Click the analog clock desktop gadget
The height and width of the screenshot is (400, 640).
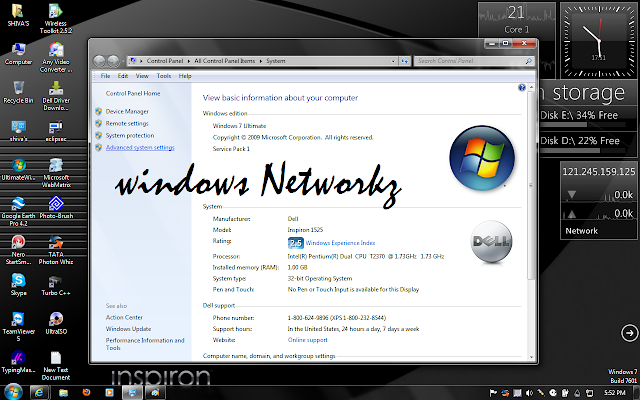[599, 40]
